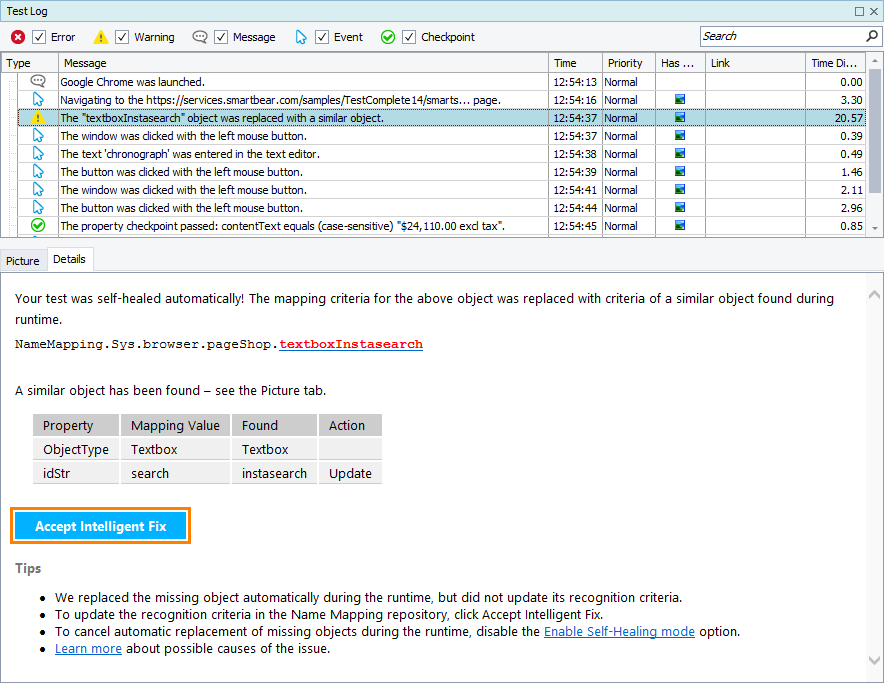Click the Message speech-bubble filter icon

[x=200, y=36]
